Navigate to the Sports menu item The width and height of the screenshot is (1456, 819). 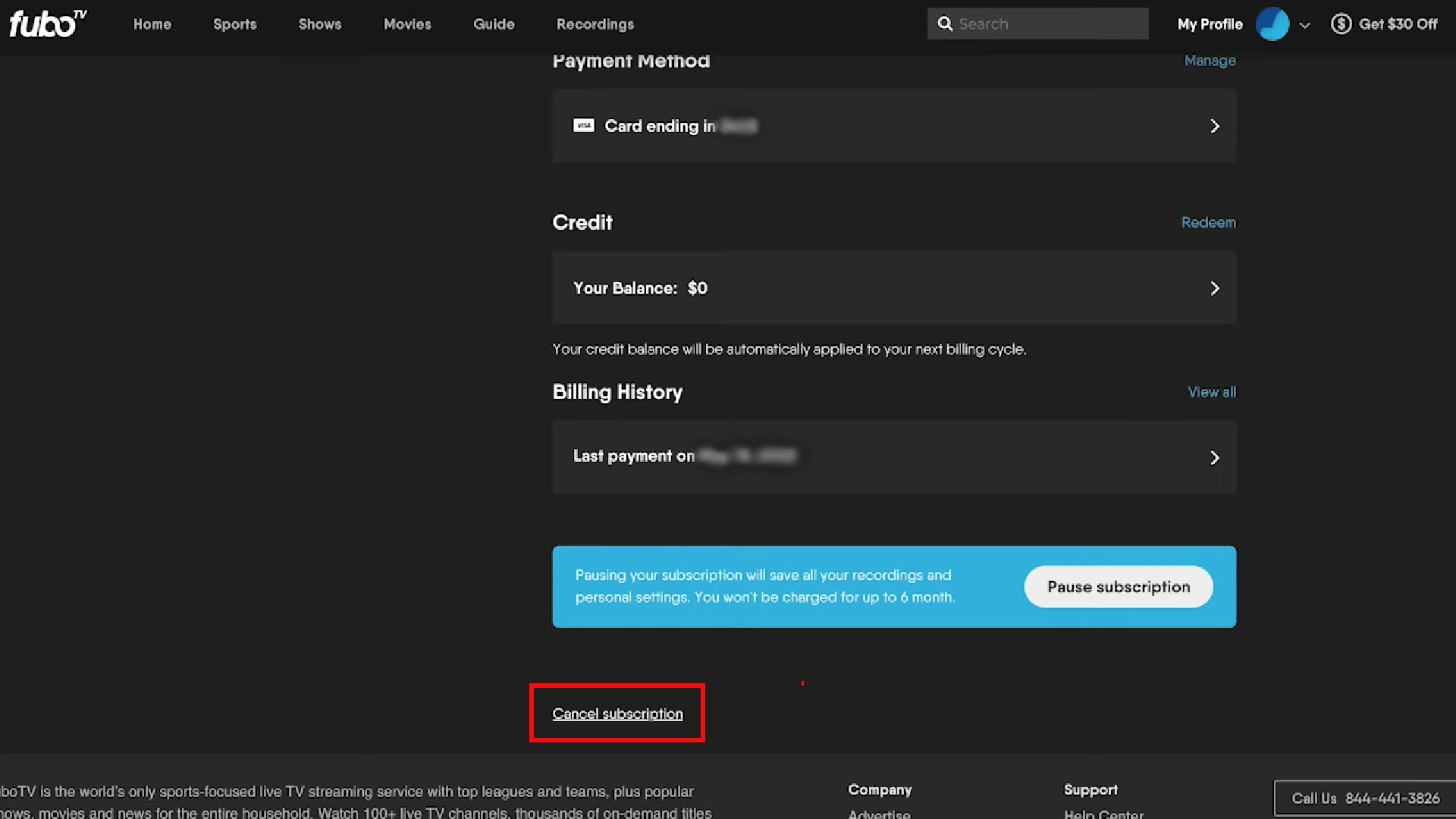pyautogui.click(x=234, y=24)
